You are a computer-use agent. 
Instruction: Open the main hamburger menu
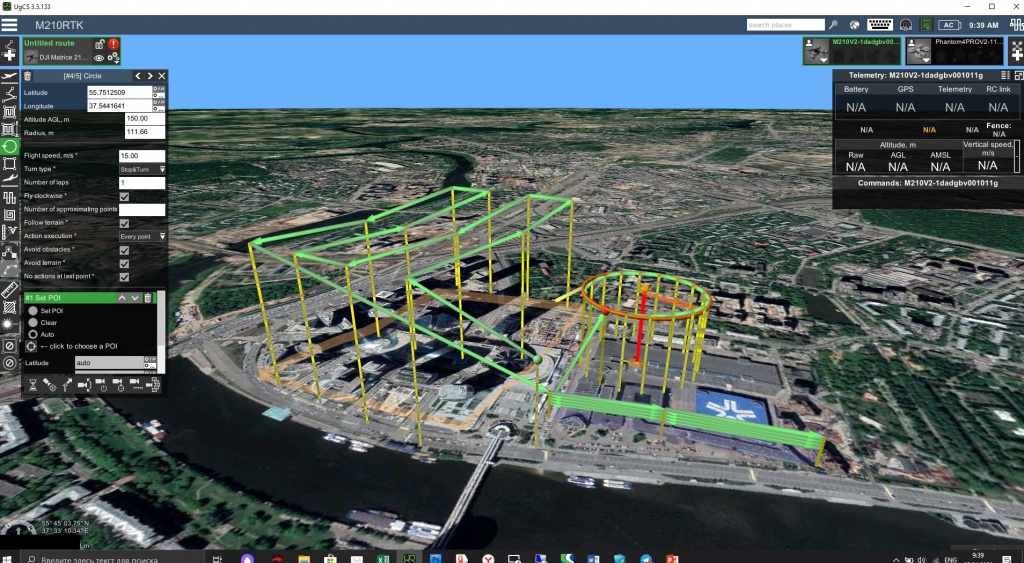[x=10, y=24]
